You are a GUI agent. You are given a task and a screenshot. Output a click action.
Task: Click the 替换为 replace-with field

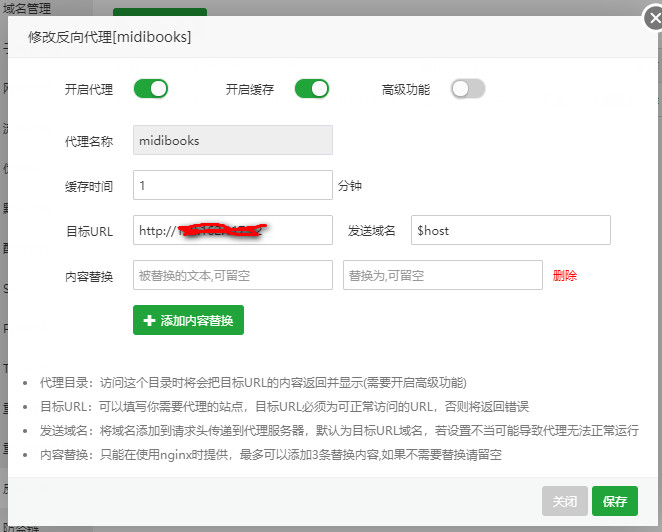tap(442, 275)
